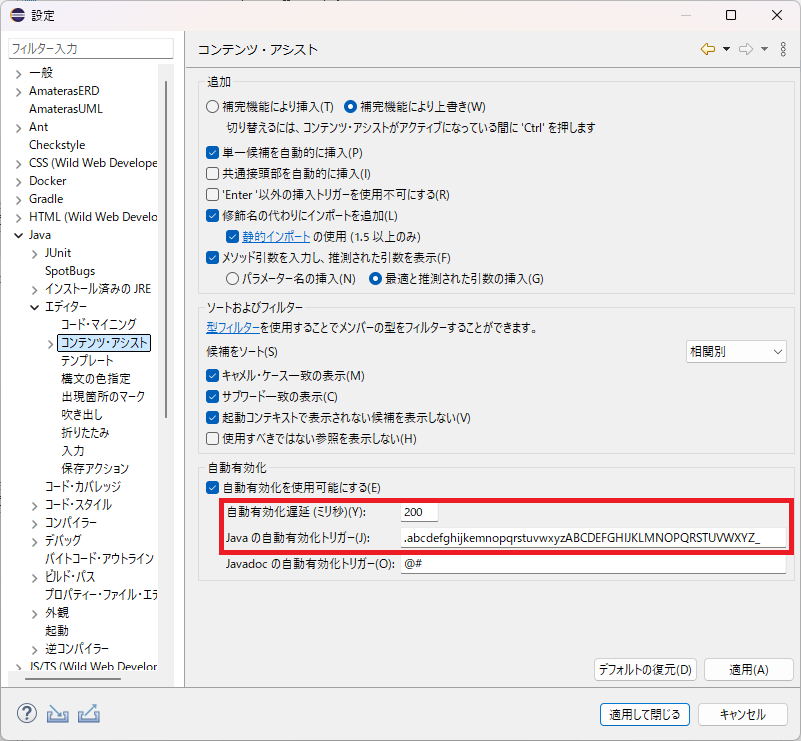
Task: Click the import preferences icon
Action: pos(58,714)
